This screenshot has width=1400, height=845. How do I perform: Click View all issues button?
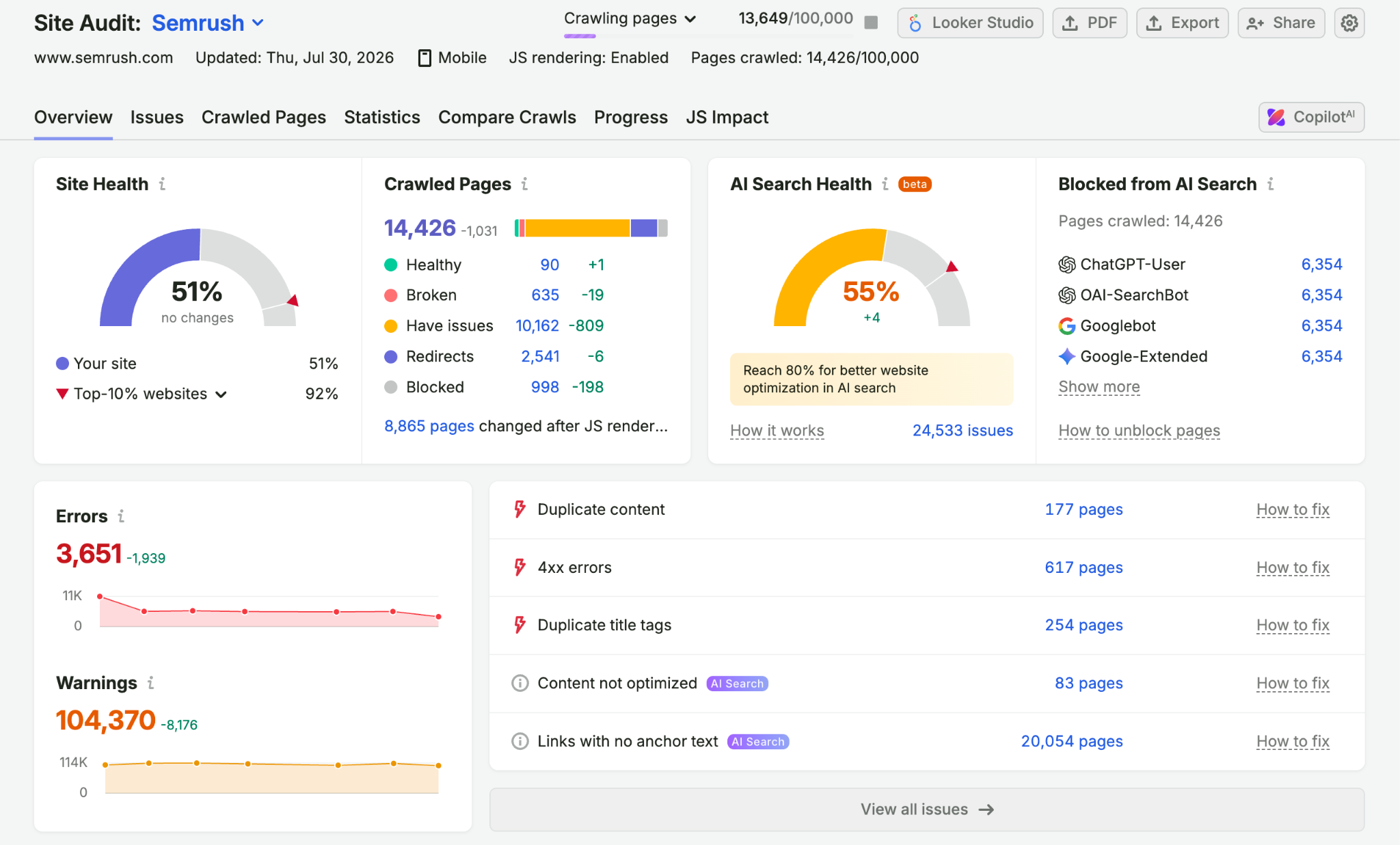[927, 809]
